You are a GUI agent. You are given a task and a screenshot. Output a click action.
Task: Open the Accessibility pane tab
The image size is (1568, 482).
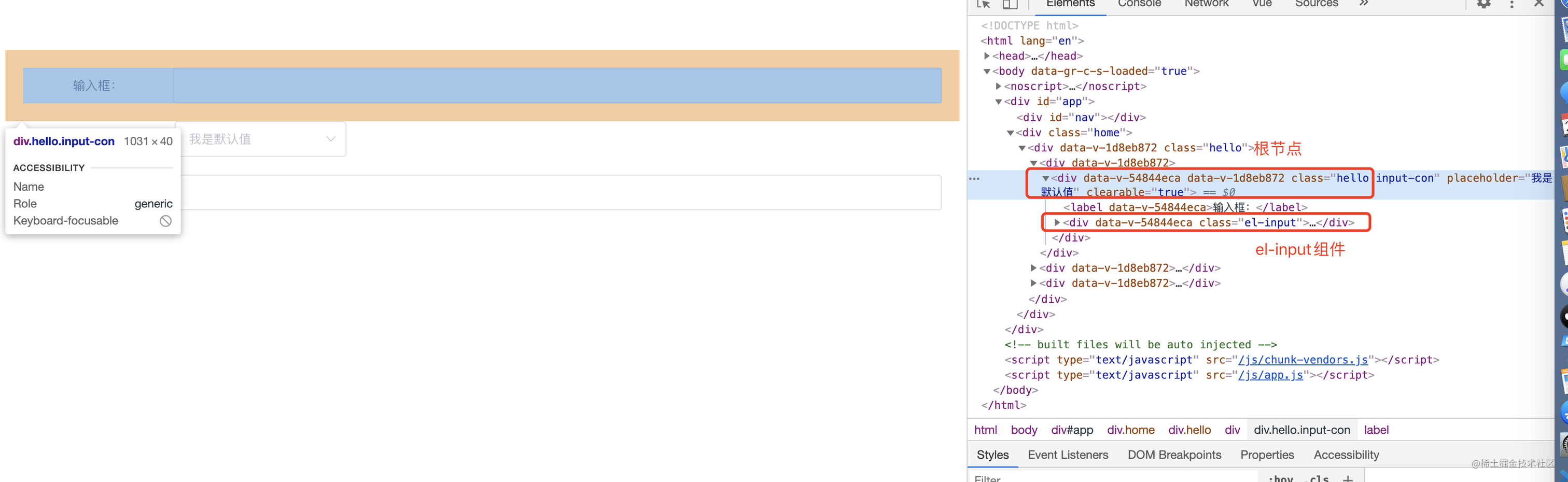(x=1347, y=455)
